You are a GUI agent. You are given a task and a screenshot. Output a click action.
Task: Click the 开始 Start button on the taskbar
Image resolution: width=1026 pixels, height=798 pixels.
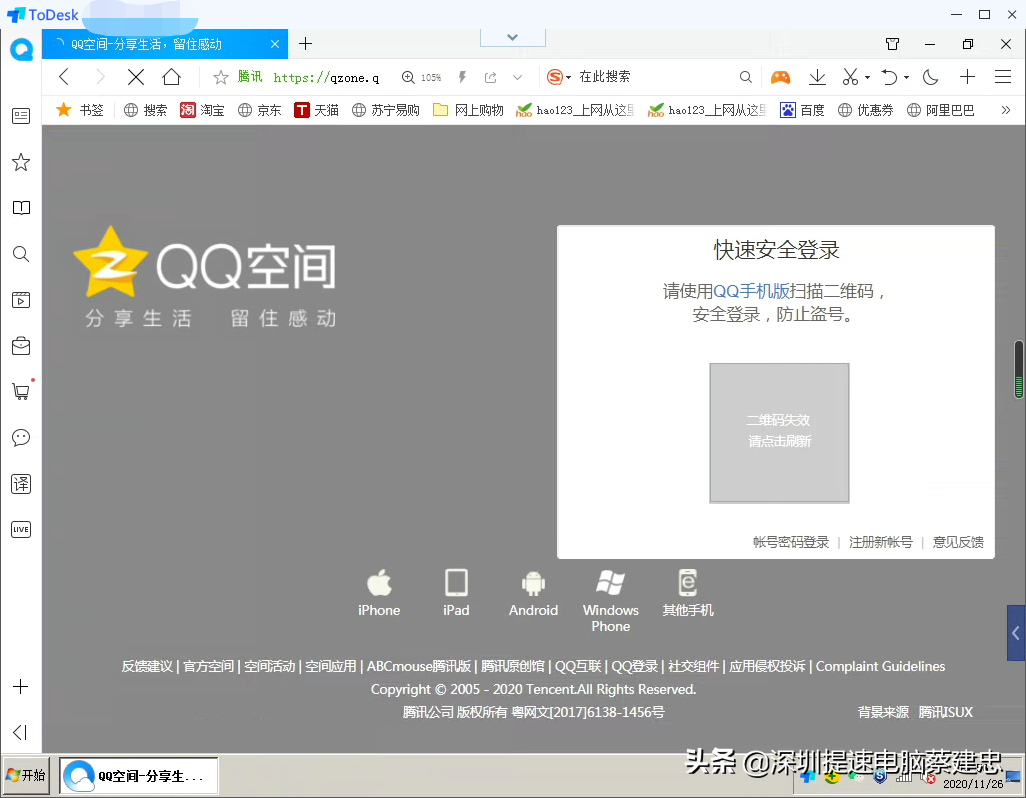pyautogui.click(x=25, y=775)
